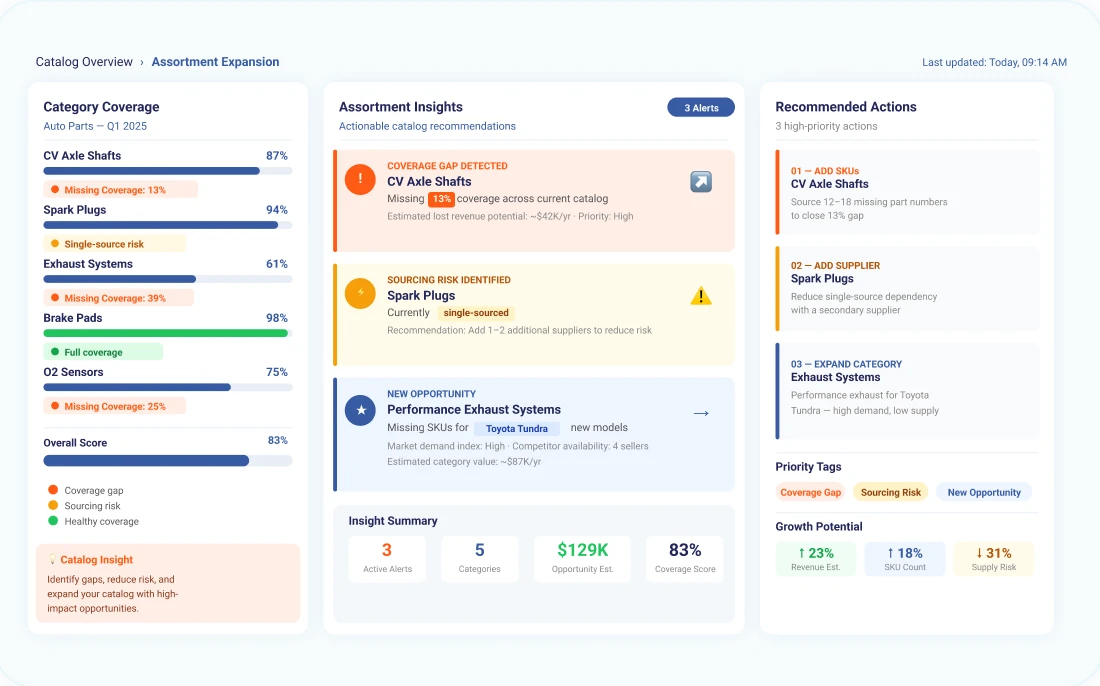
Task: Open CV Axle Shafts alert arrow icon
Action: click(701, 182)
